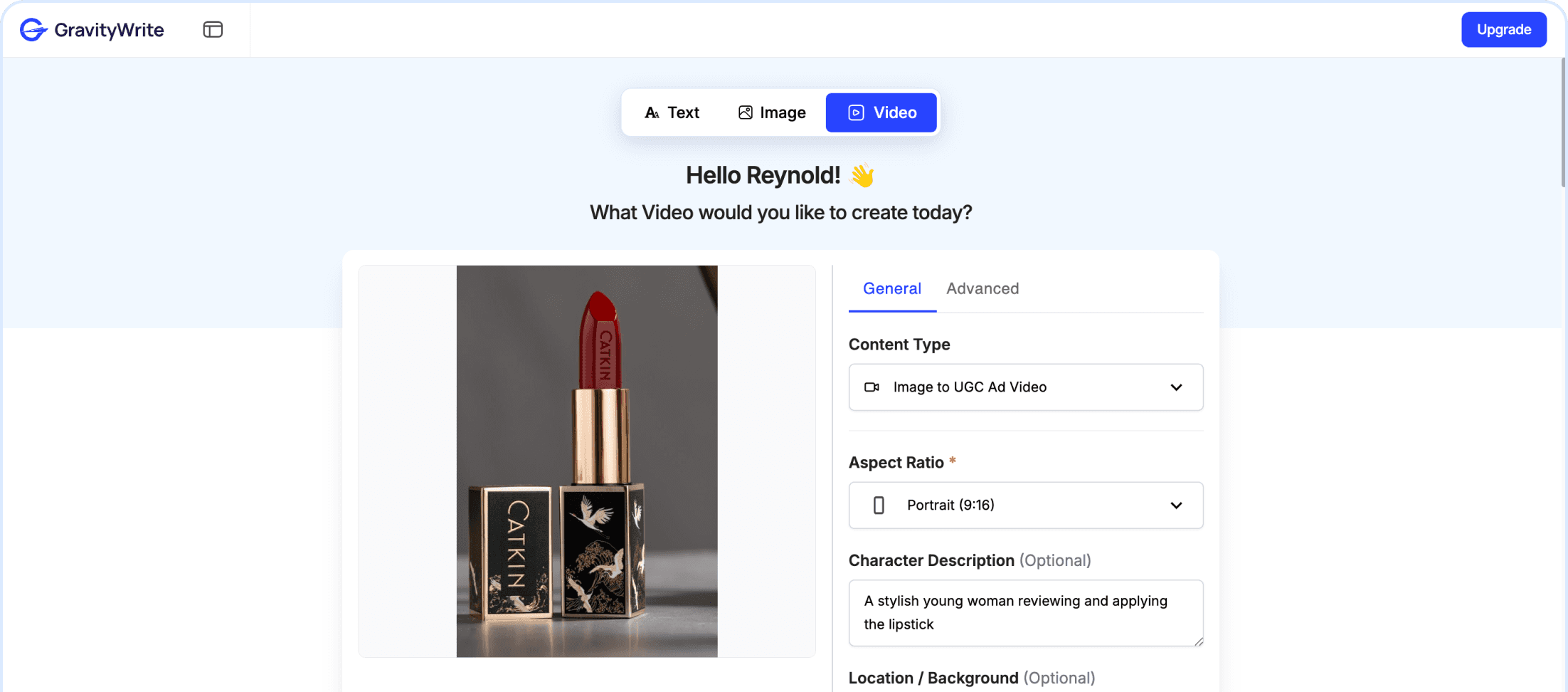Open the GravityWrite home logo
The height and width of the screenshot is (692, 1568).
click(x=92, y=30)
